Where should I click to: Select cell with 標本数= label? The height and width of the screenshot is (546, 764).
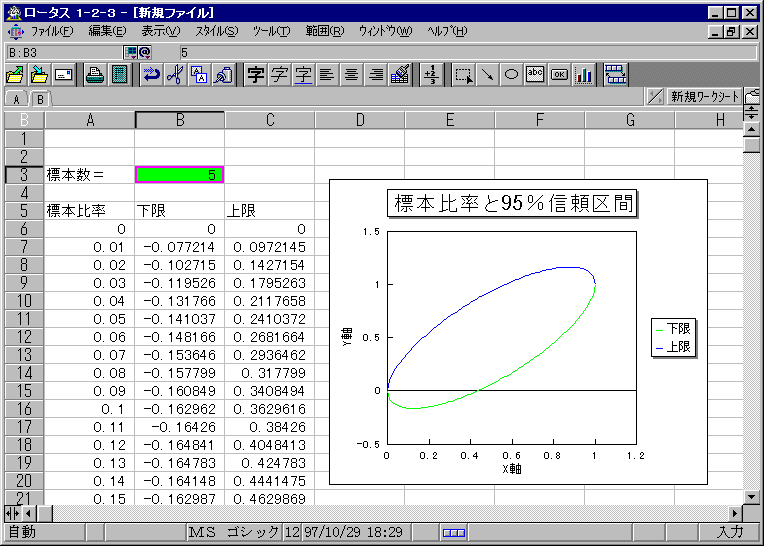[x=89, y=175]
